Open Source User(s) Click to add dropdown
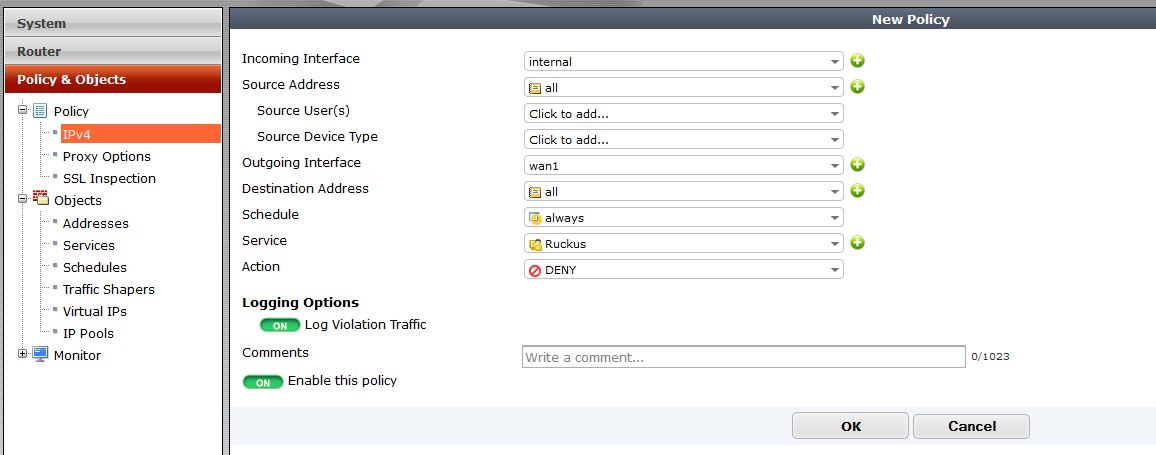 (683, 114)
